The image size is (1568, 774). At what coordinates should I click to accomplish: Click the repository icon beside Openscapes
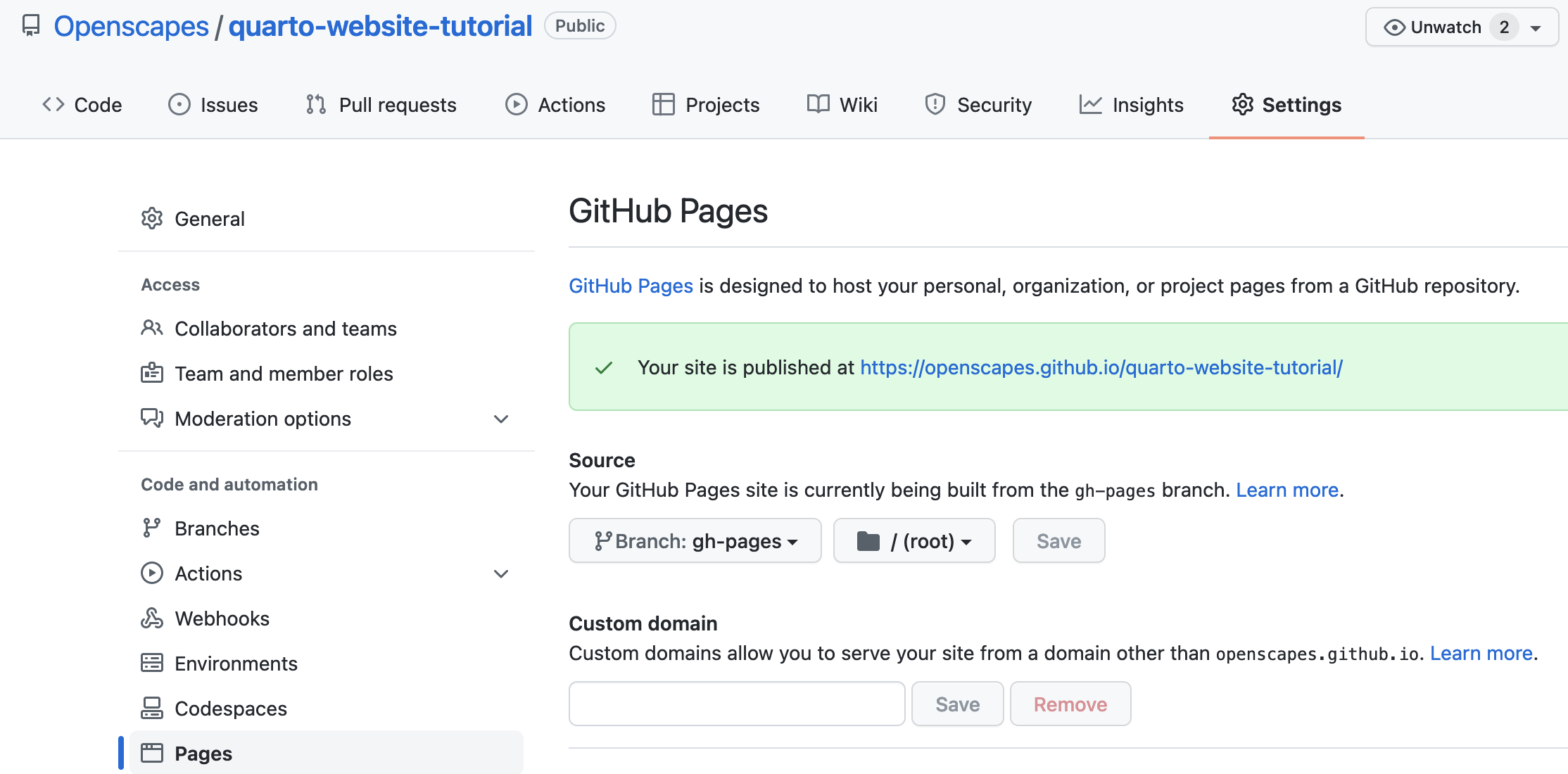coord(31,26)
